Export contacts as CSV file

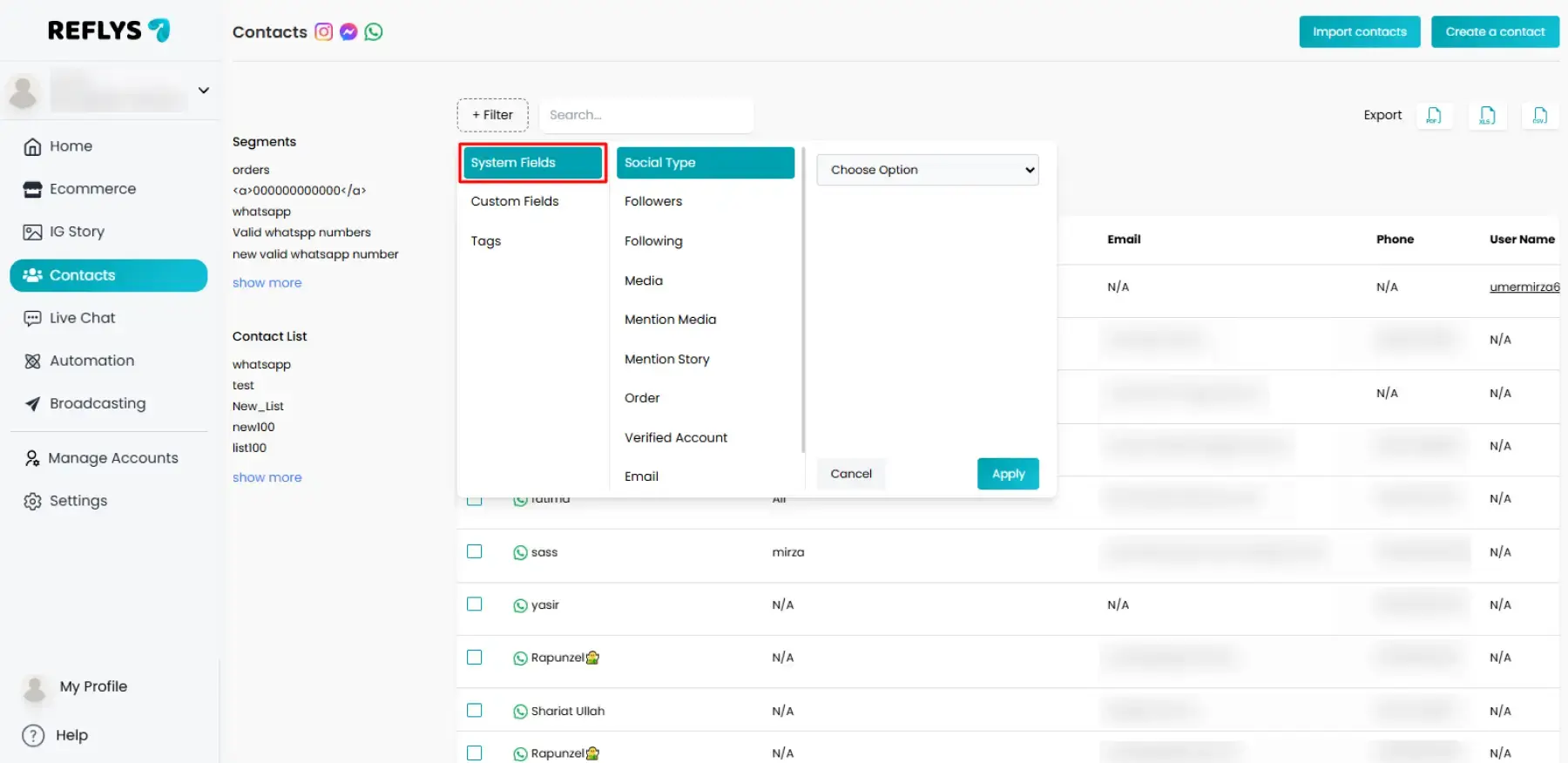(x=1539, y=115)
